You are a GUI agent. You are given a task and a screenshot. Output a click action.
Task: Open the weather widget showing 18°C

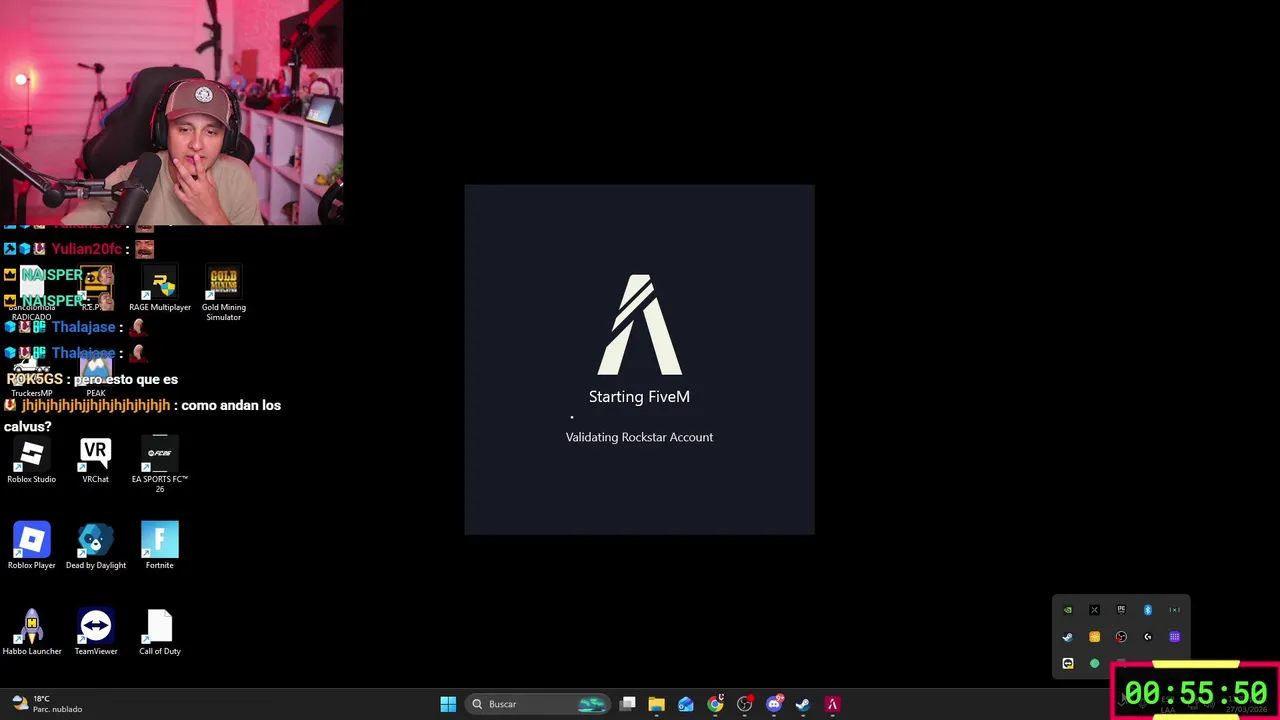pos(45,704)
